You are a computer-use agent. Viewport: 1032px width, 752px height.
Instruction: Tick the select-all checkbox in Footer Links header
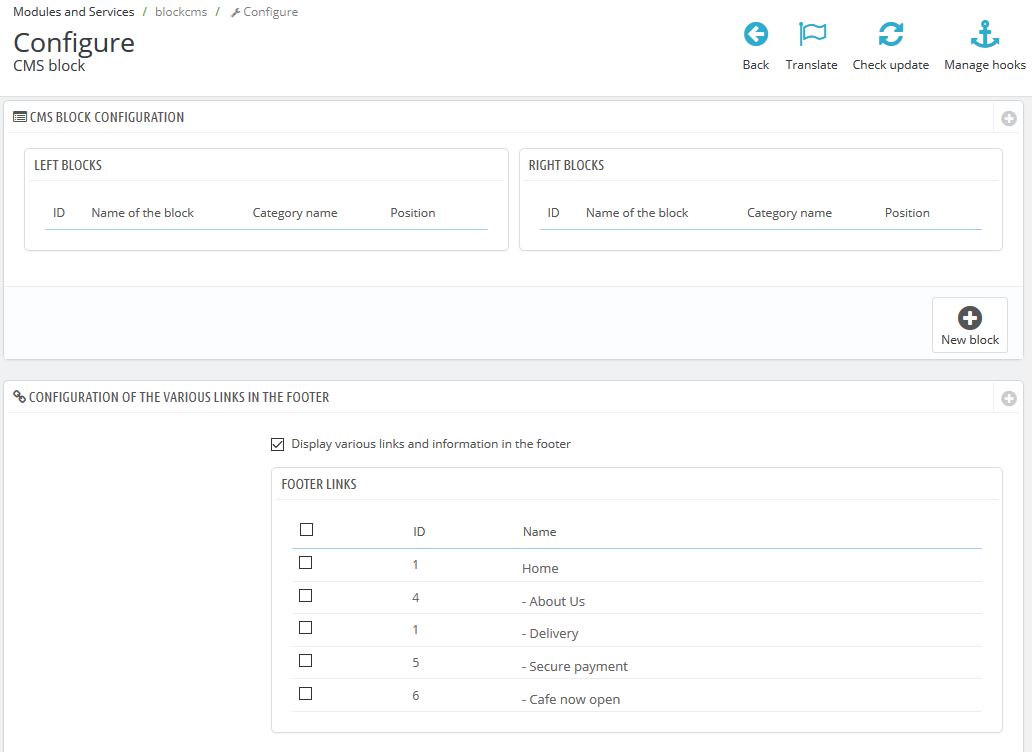[306, 530]
